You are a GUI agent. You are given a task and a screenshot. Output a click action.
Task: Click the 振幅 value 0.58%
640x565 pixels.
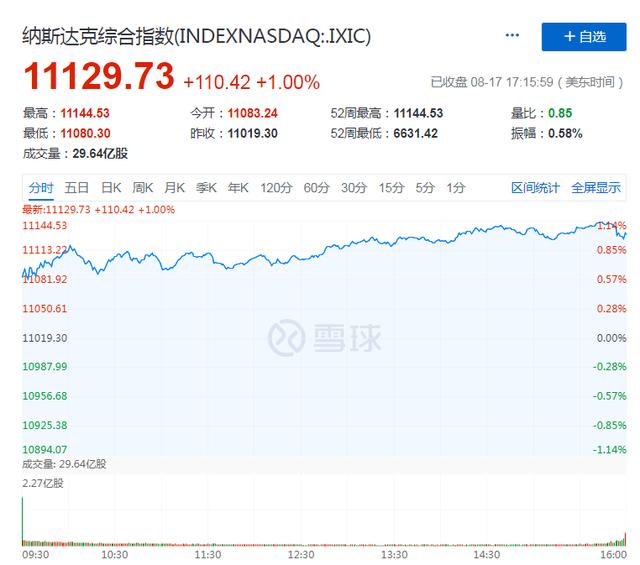tap(565, 133)
